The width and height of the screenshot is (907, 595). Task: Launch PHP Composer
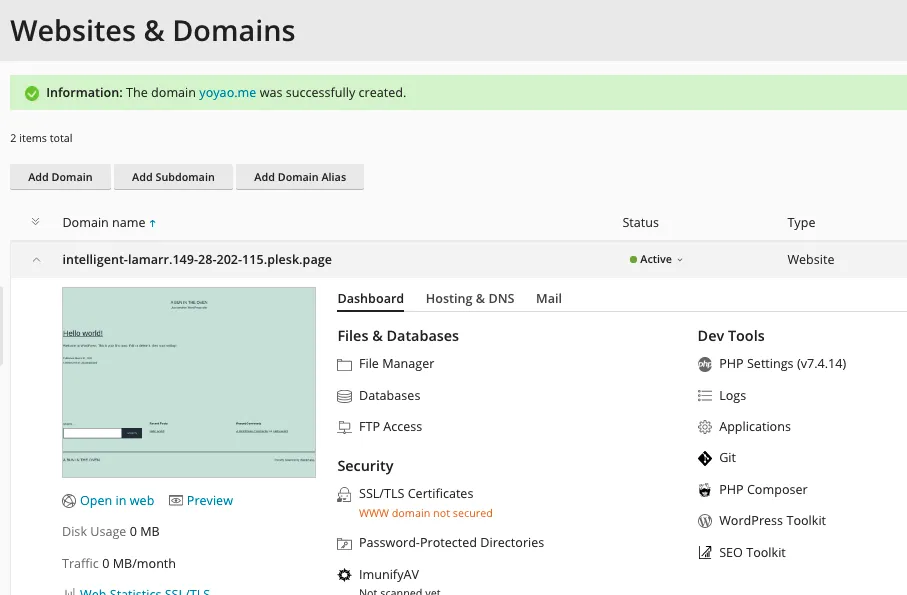tap(705, 489)
